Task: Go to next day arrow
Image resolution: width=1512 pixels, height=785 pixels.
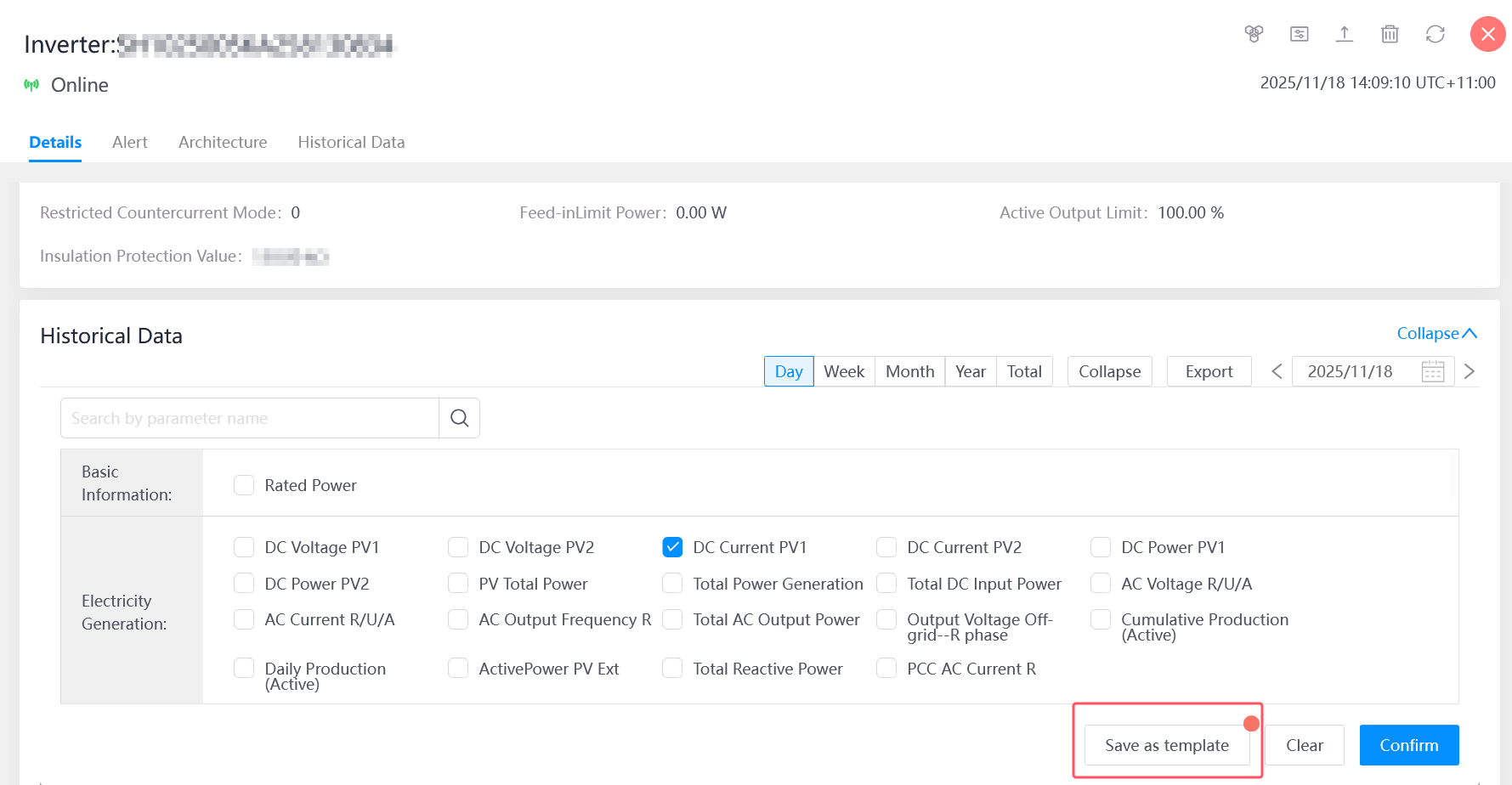Action: (1469, 371)
